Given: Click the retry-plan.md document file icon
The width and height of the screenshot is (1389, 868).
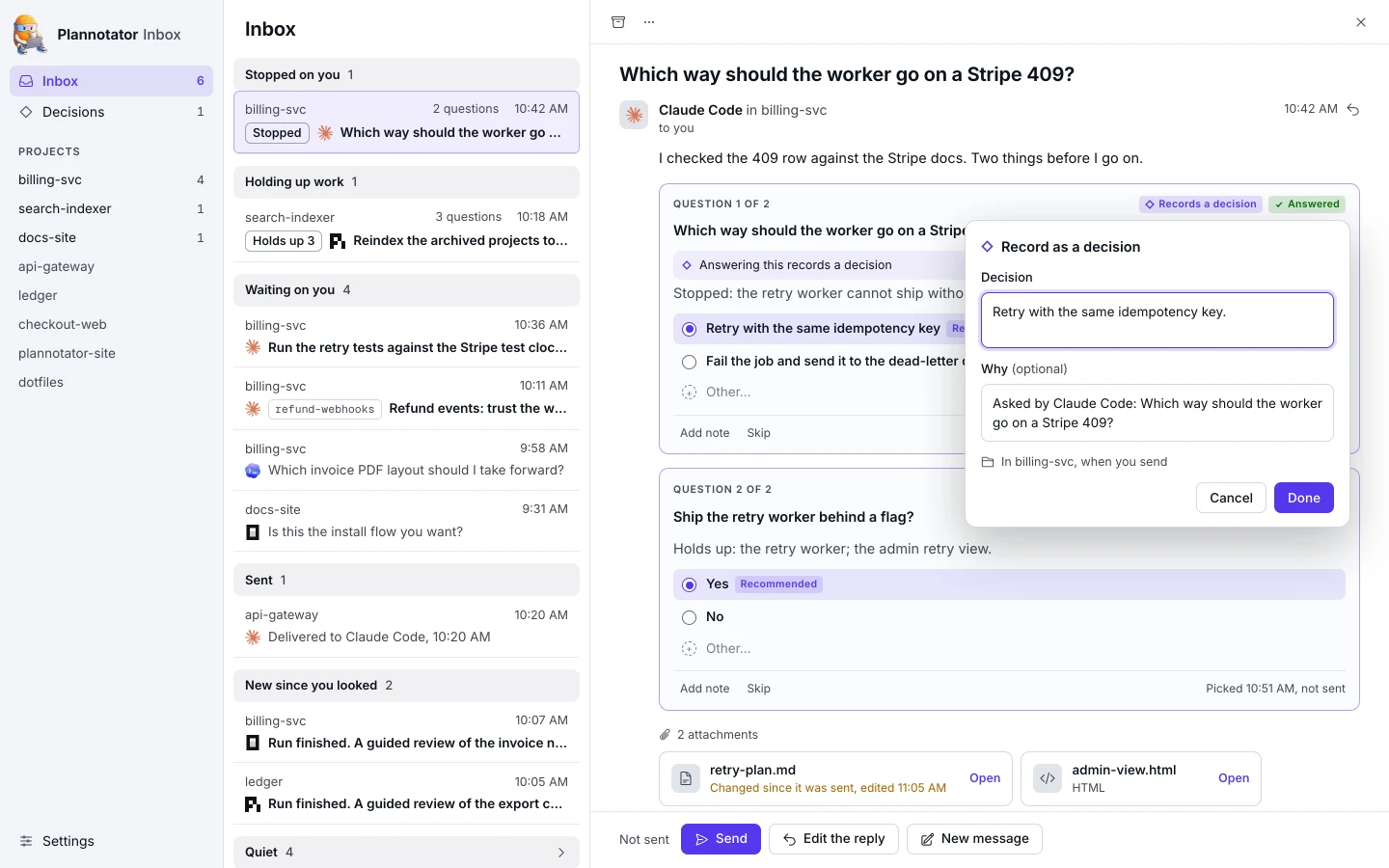Looking at the screenshot, I should (x=686, y=778).
